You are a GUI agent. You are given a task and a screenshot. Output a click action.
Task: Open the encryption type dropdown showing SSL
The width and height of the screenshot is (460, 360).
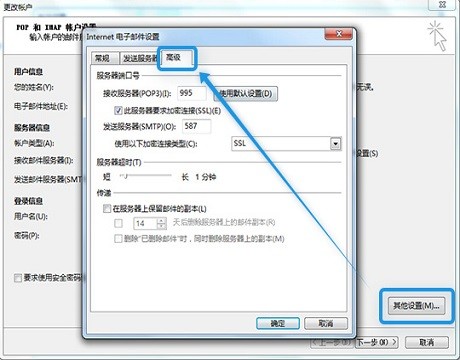tap(286, 144)
